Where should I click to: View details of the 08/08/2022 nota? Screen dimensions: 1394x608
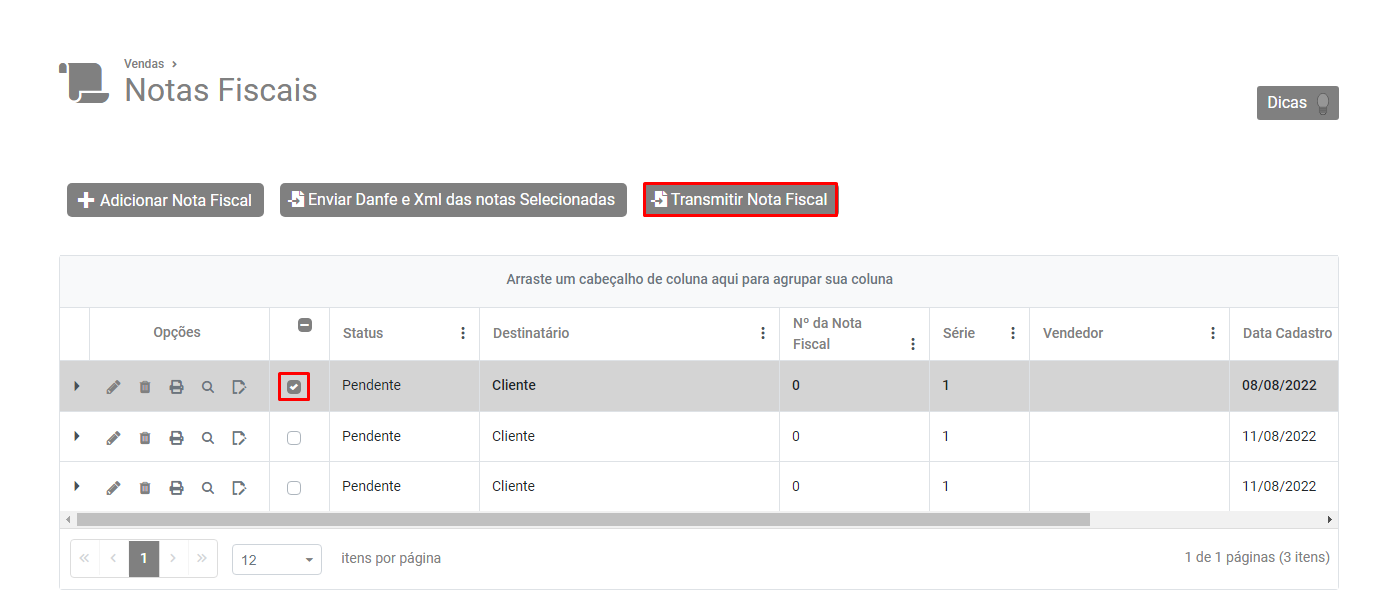tap(208, 387)
